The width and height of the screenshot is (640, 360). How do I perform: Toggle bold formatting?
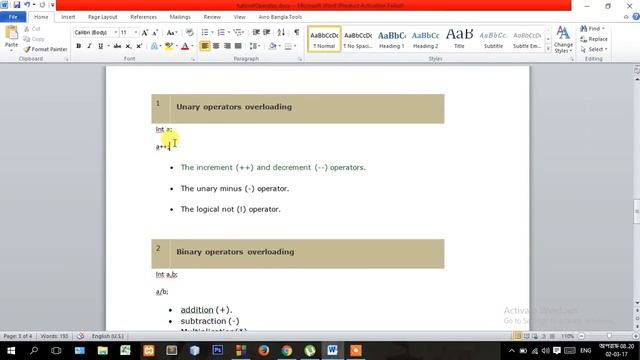[78, 46]
